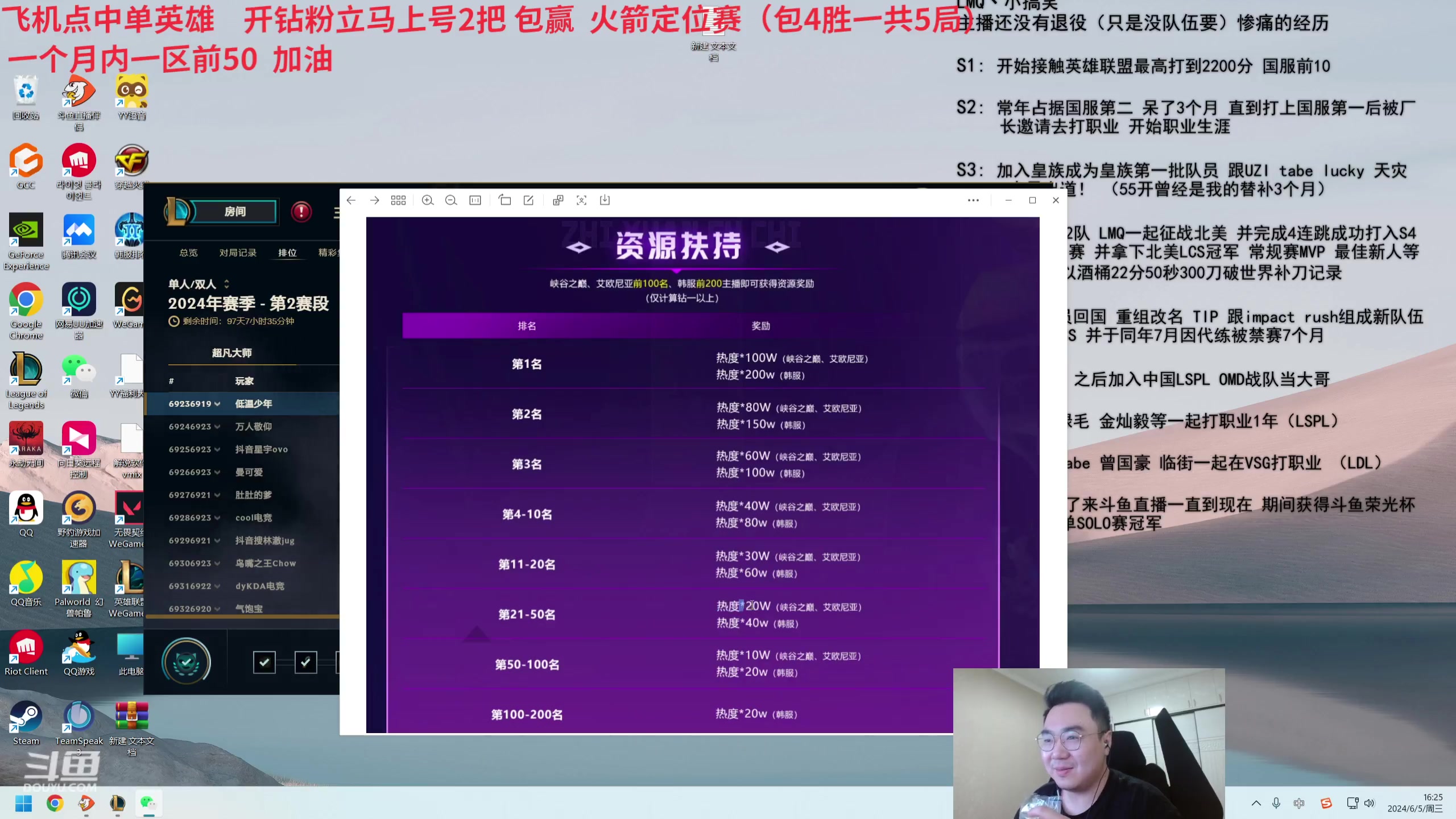
Task: Switch to the 对局记录 tab
Action: 238,253
